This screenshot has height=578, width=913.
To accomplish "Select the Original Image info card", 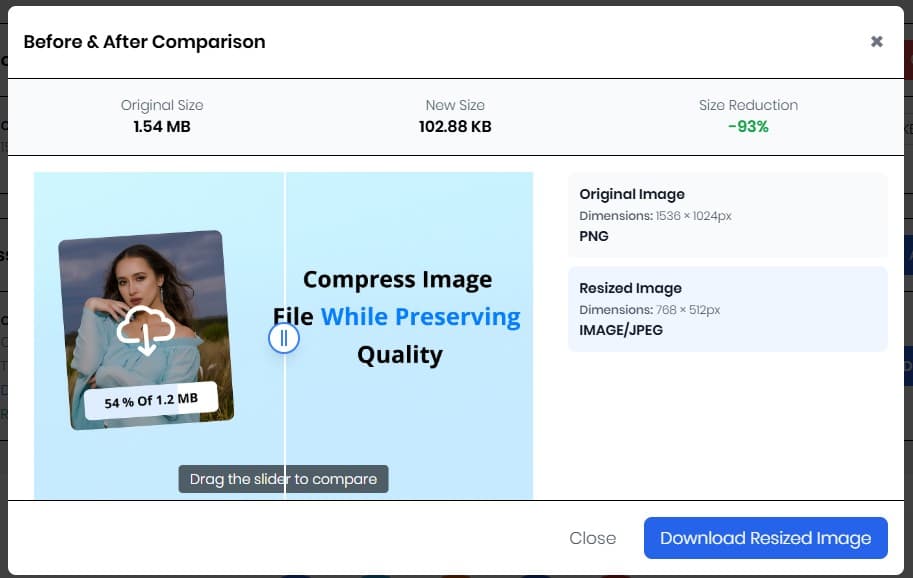I will (x=729, y=214).
